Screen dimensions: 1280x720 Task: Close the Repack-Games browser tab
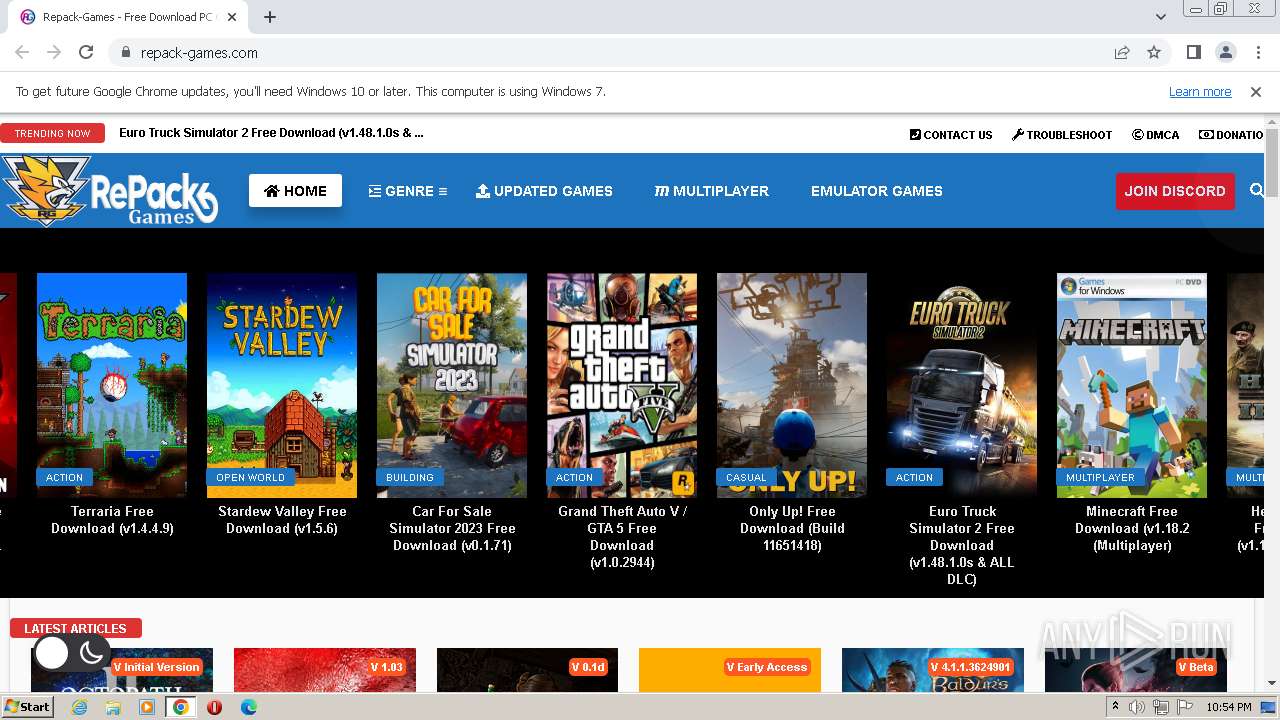232,17
